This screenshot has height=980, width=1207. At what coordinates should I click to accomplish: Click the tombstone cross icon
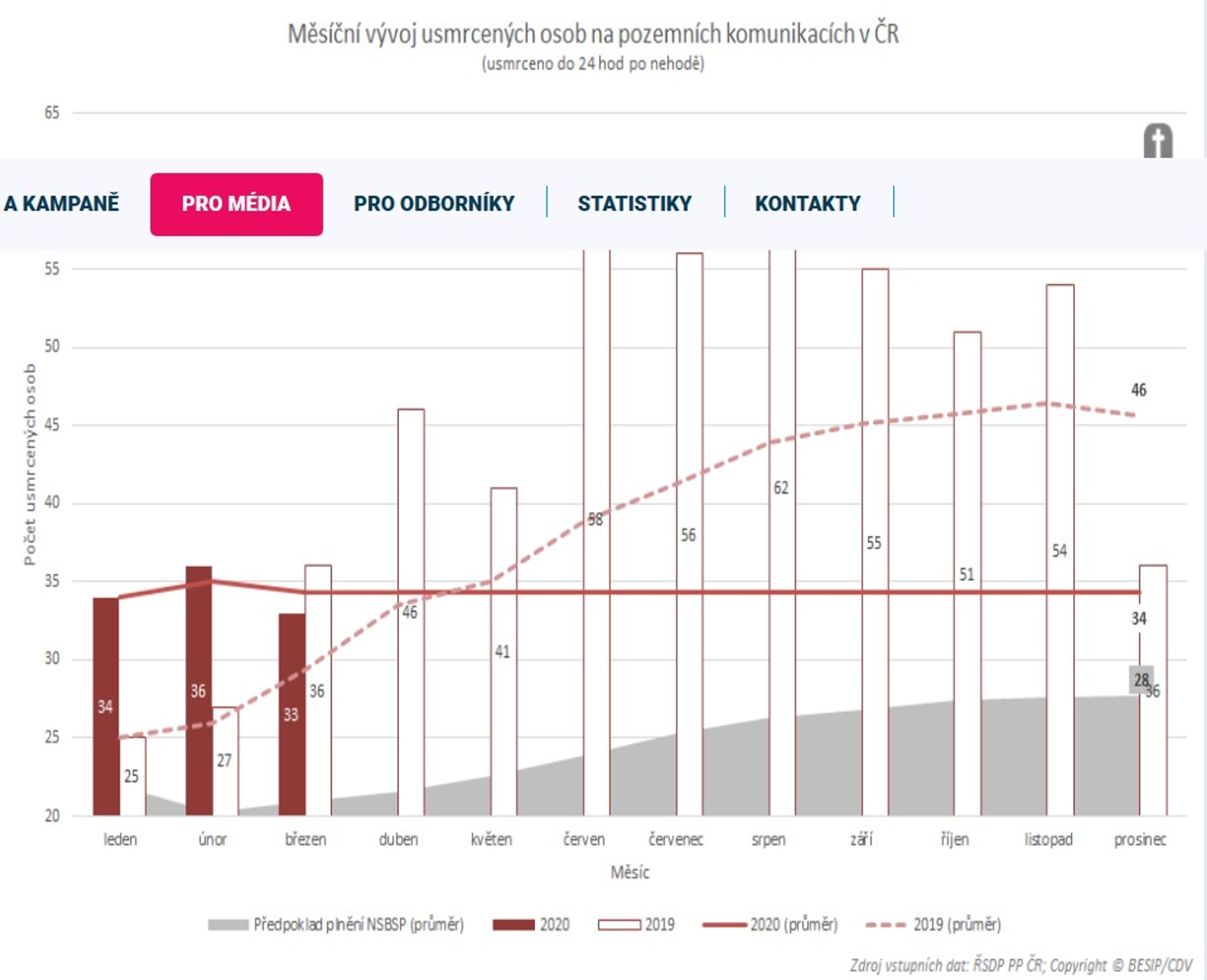coord(1158,141)
